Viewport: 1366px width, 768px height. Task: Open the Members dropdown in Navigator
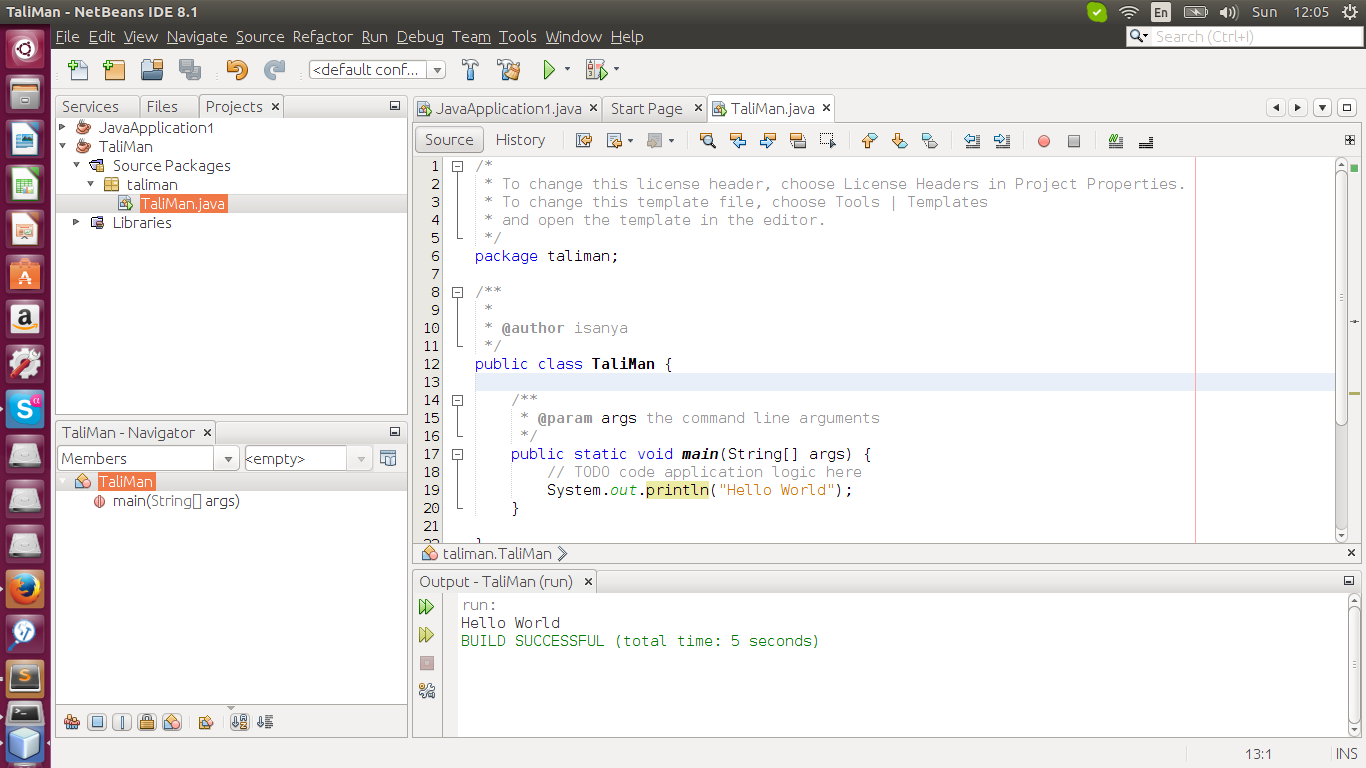(x=227, y=459)
